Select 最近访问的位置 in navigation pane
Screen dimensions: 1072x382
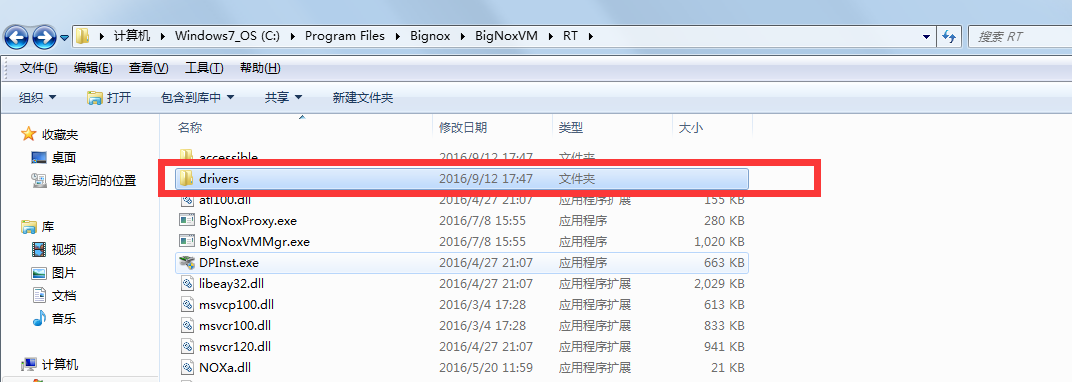pos(94,180)
